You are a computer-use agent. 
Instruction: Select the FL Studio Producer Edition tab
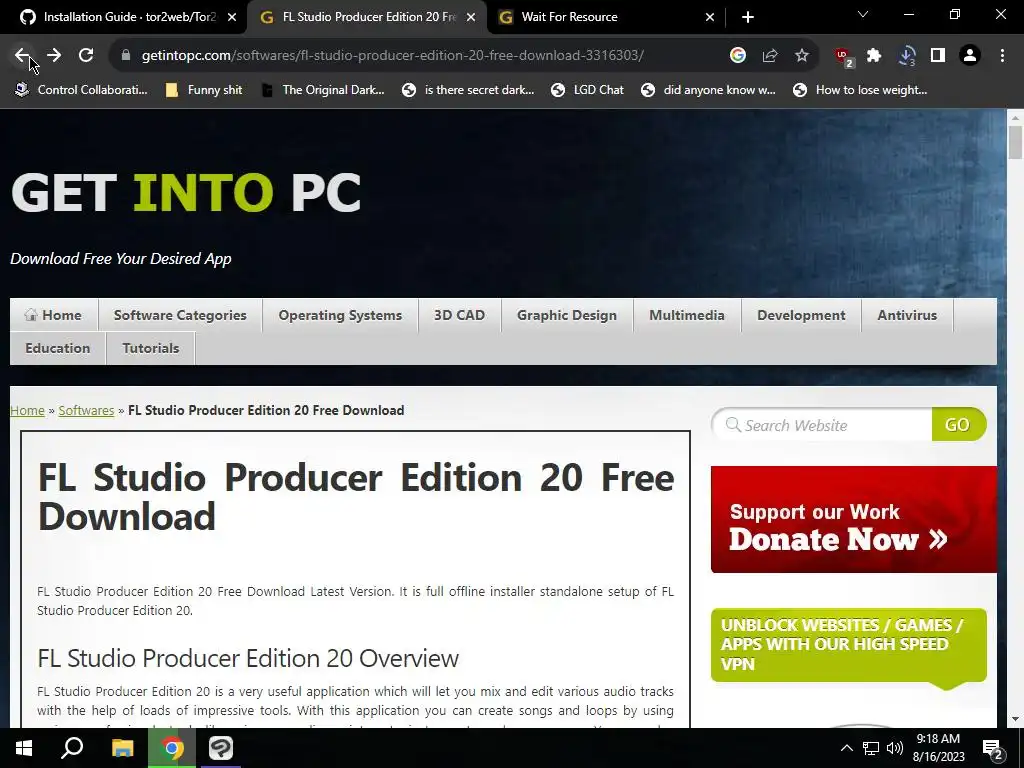tap(367, 17)
